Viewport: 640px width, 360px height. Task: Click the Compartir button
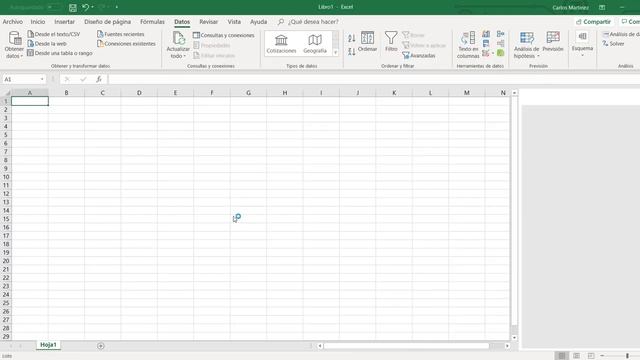pyautogui.click(x=593, y=22)
